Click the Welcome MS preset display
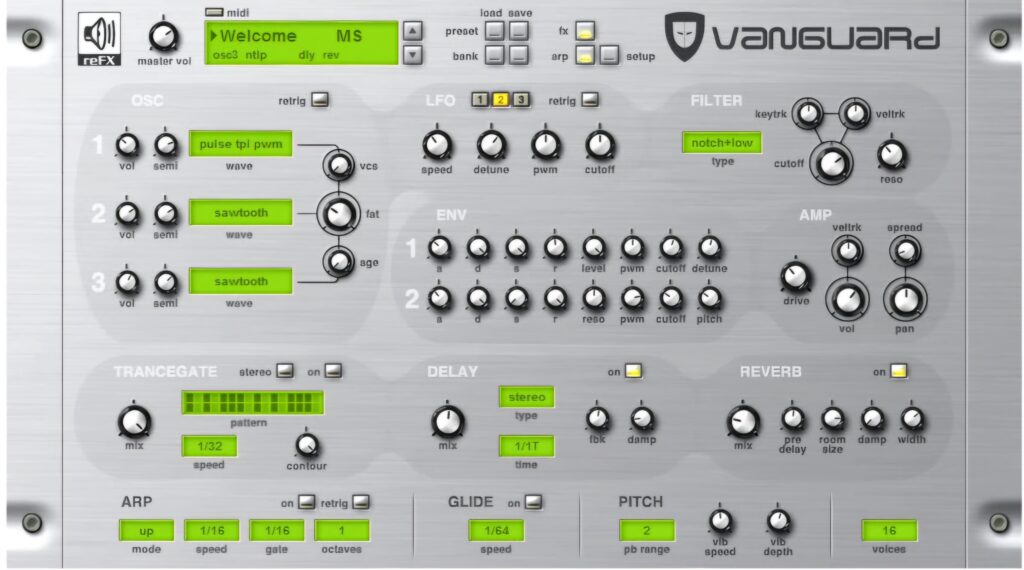This screenshot has height=570, width=1024. coord(301,43)
